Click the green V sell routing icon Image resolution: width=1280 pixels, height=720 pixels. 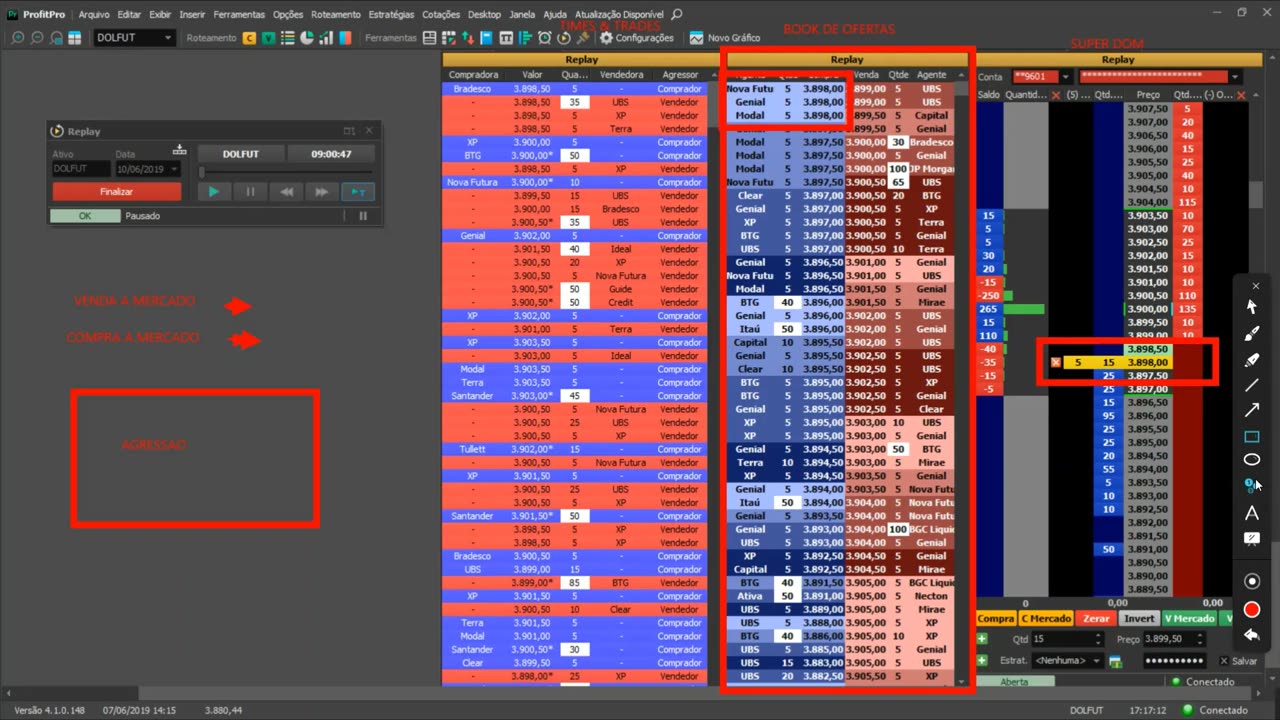tap(268, 38)
